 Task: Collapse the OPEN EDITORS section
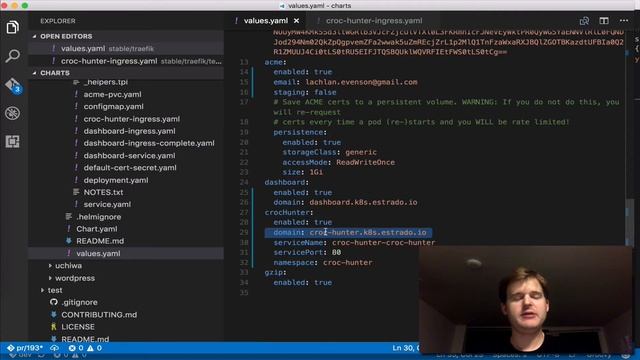(66, 36)
